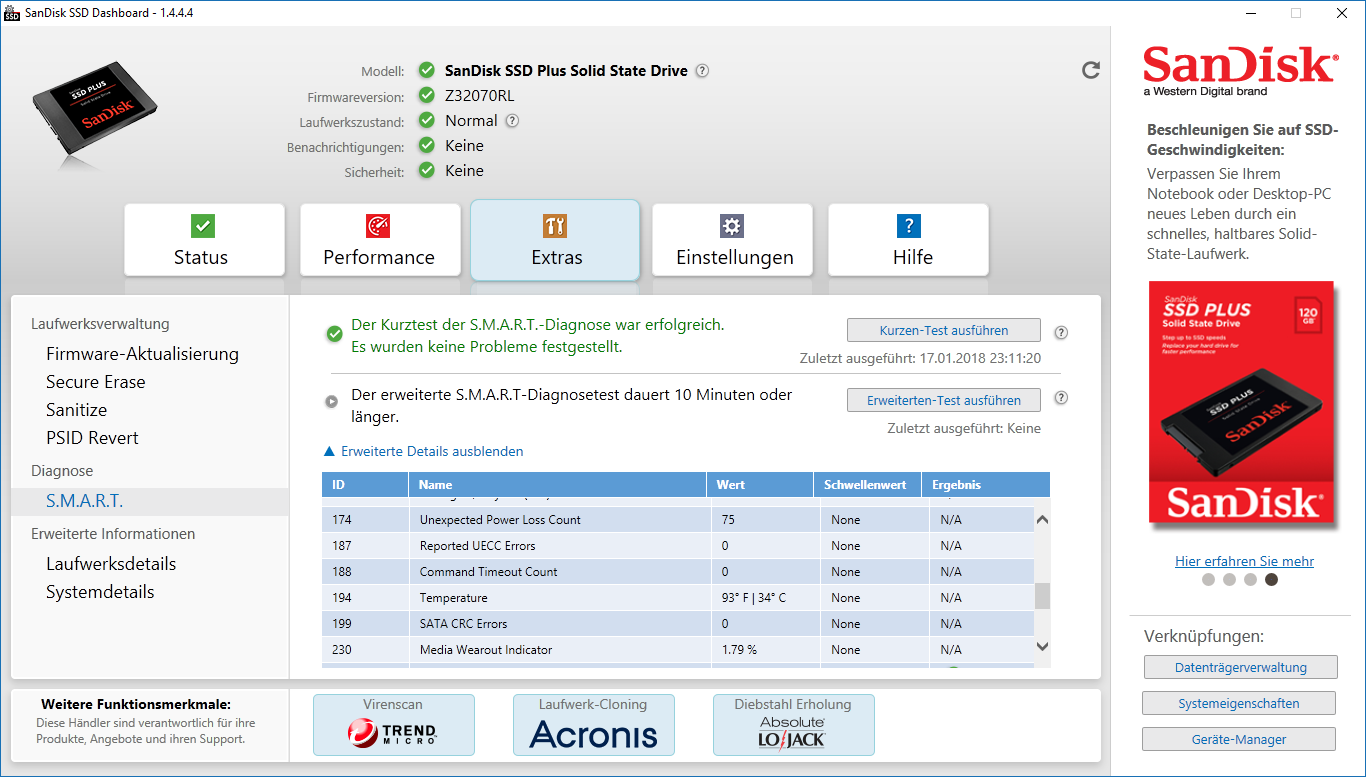Click help icon next to model name
1366x777 pixels.
pyautogui.click(x=702, y=71)
